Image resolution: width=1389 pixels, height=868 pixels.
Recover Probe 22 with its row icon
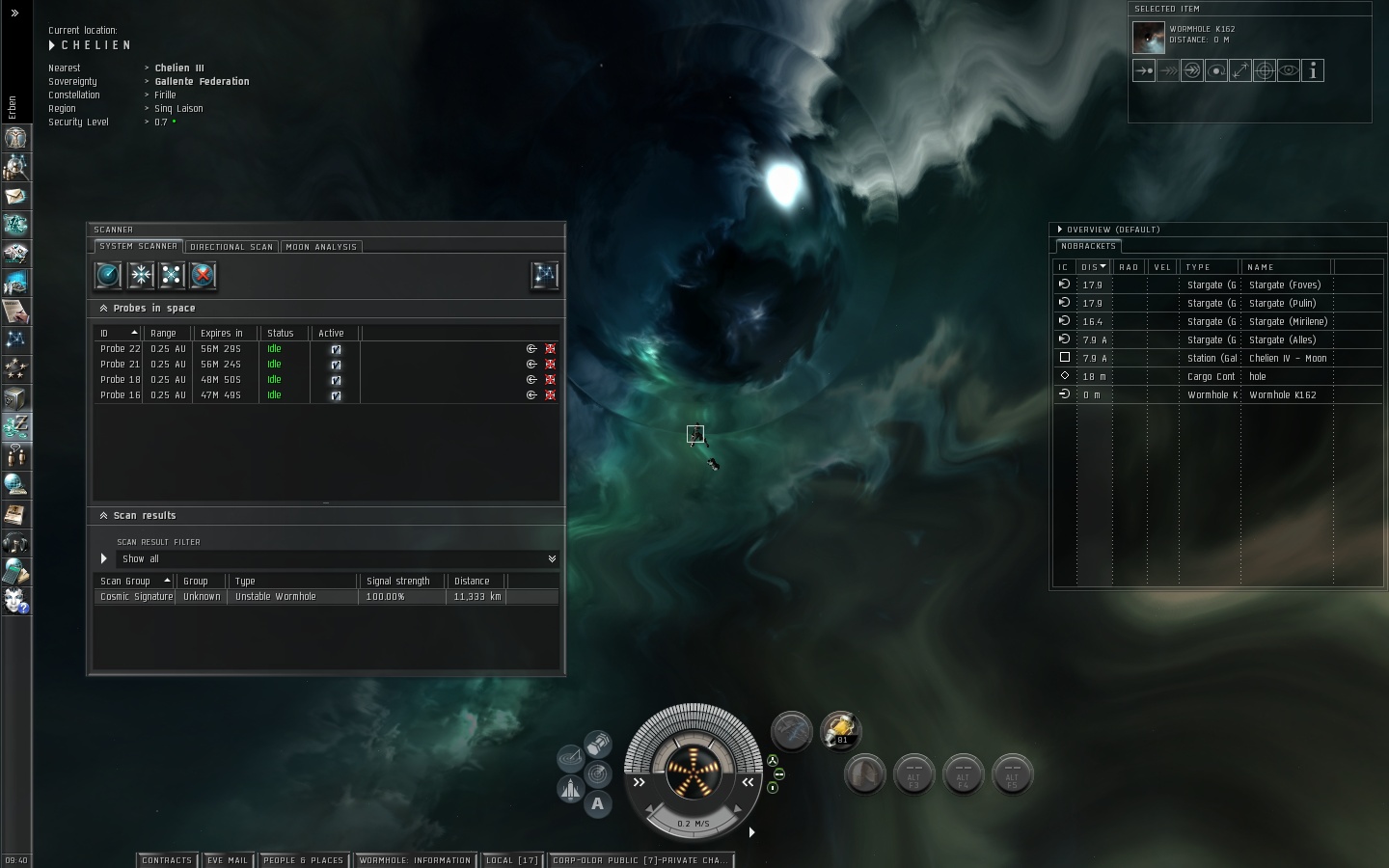531,349
